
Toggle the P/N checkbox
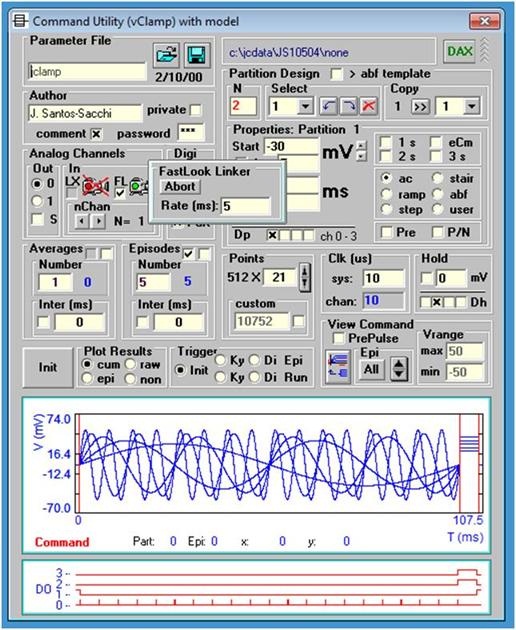pos(437,232)
